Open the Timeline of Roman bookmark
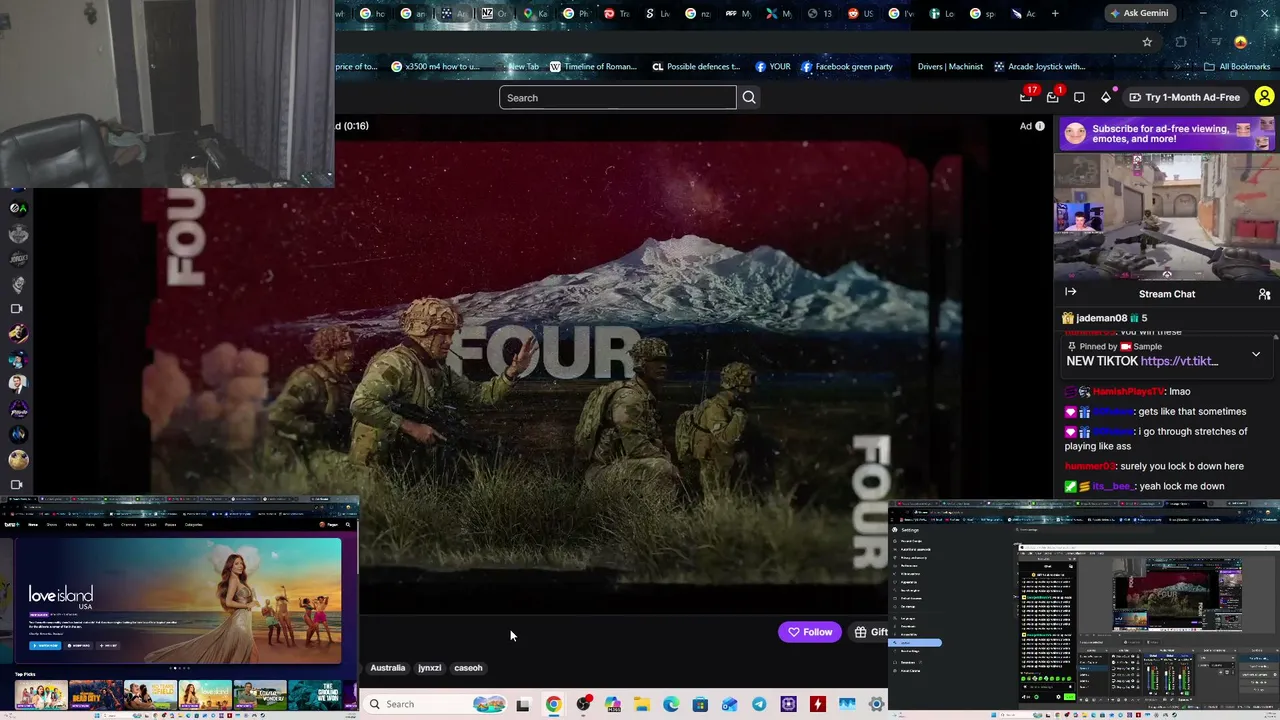This screenshot has height=720, width=1280. click(593, 67)
